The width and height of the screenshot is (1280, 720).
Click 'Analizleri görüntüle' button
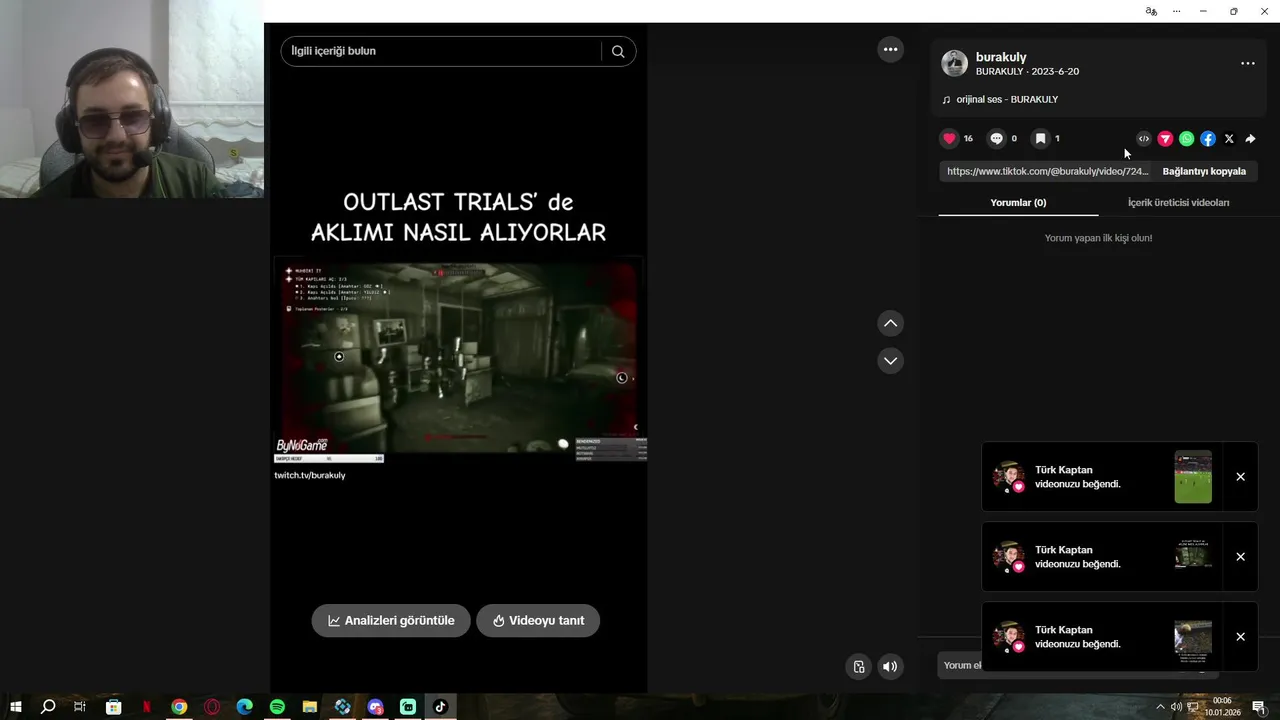(x=391, y=621)
